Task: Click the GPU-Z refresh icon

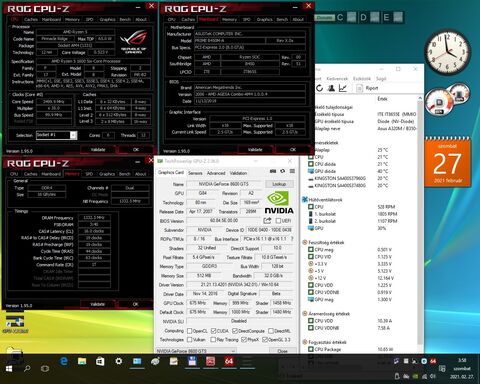Action: point(282,171)
